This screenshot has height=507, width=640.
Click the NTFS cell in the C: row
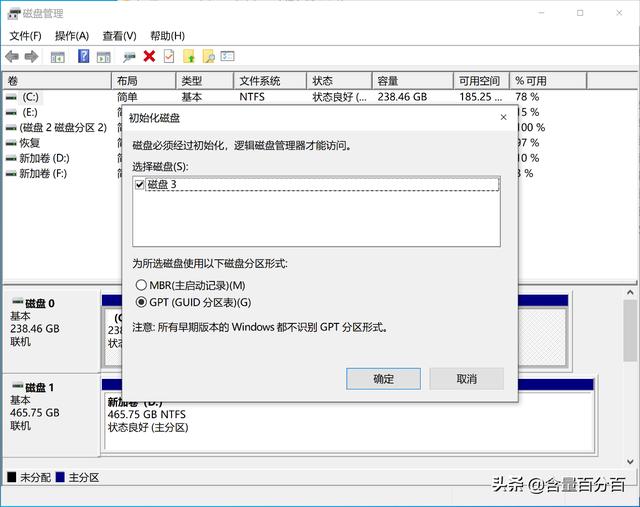pyautogui.click(x=252, y=97)
